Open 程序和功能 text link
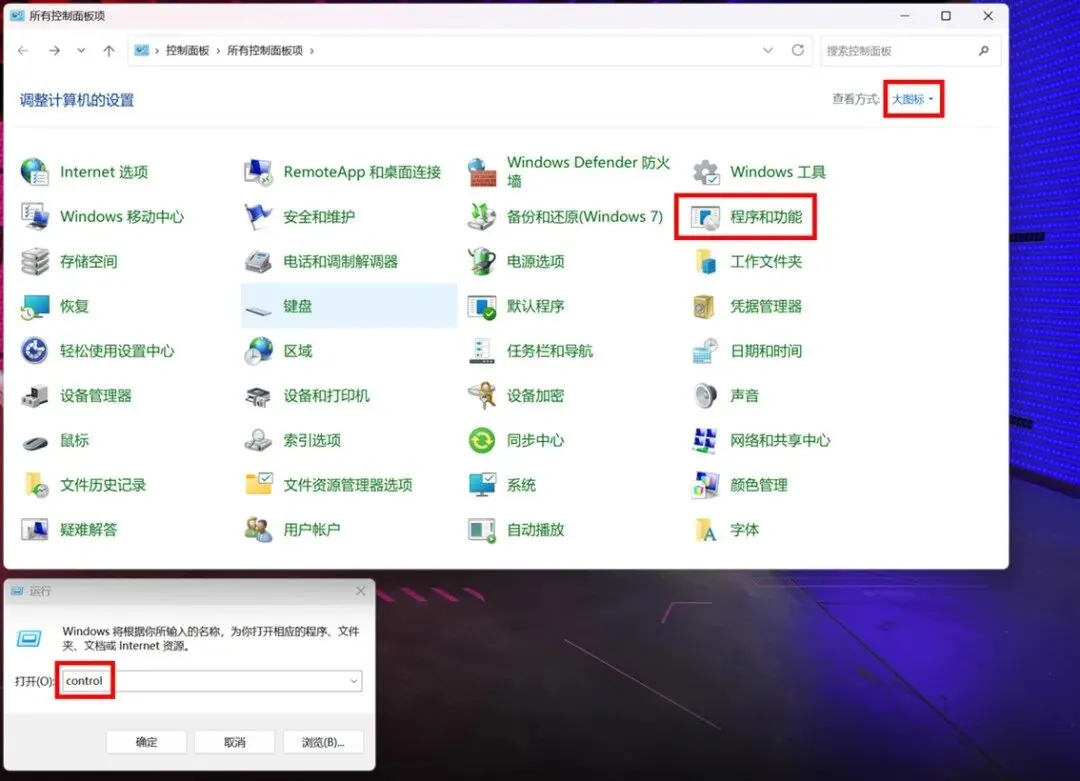1080x781 pixels. point(766,217)
